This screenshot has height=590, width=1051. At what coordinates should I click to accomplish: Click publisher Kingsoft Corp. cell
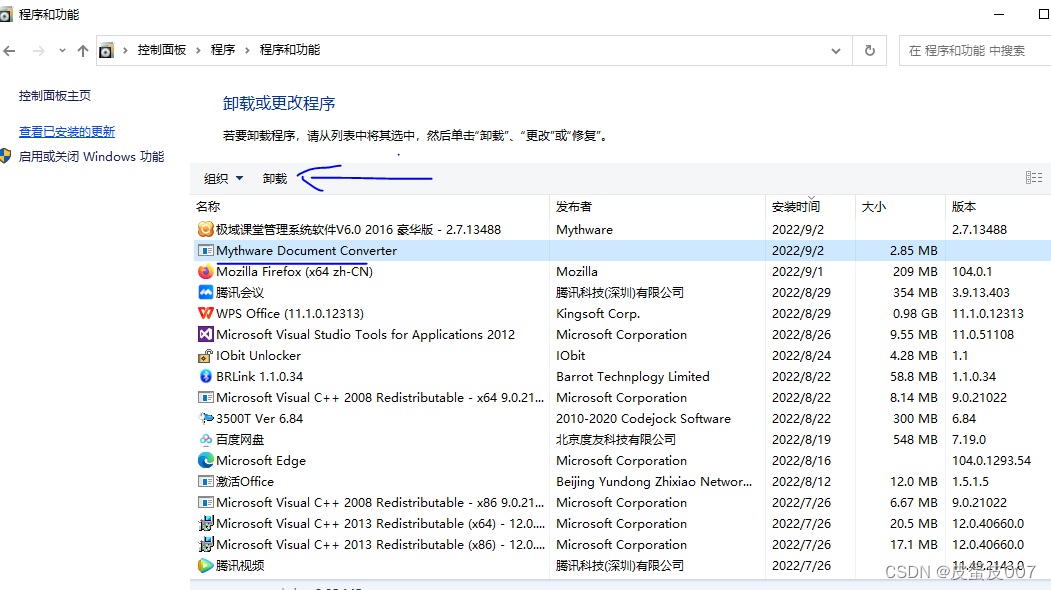[x=598, y=313]
